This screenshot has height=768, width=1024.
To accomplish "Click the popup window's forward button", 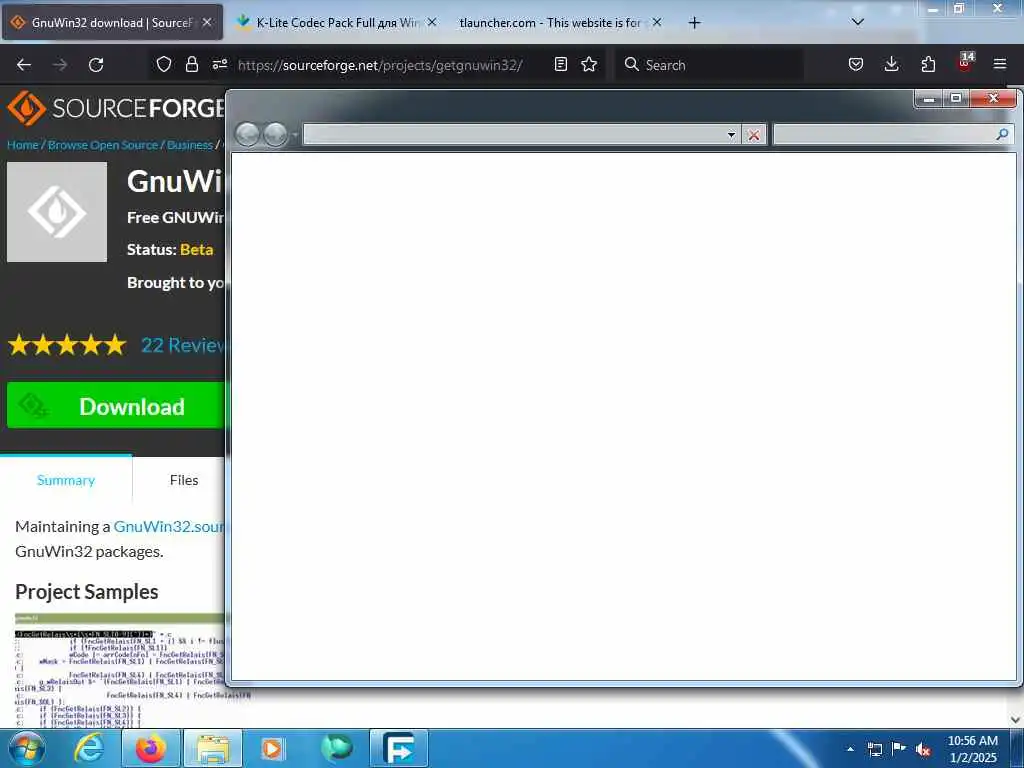I will 275,135.
